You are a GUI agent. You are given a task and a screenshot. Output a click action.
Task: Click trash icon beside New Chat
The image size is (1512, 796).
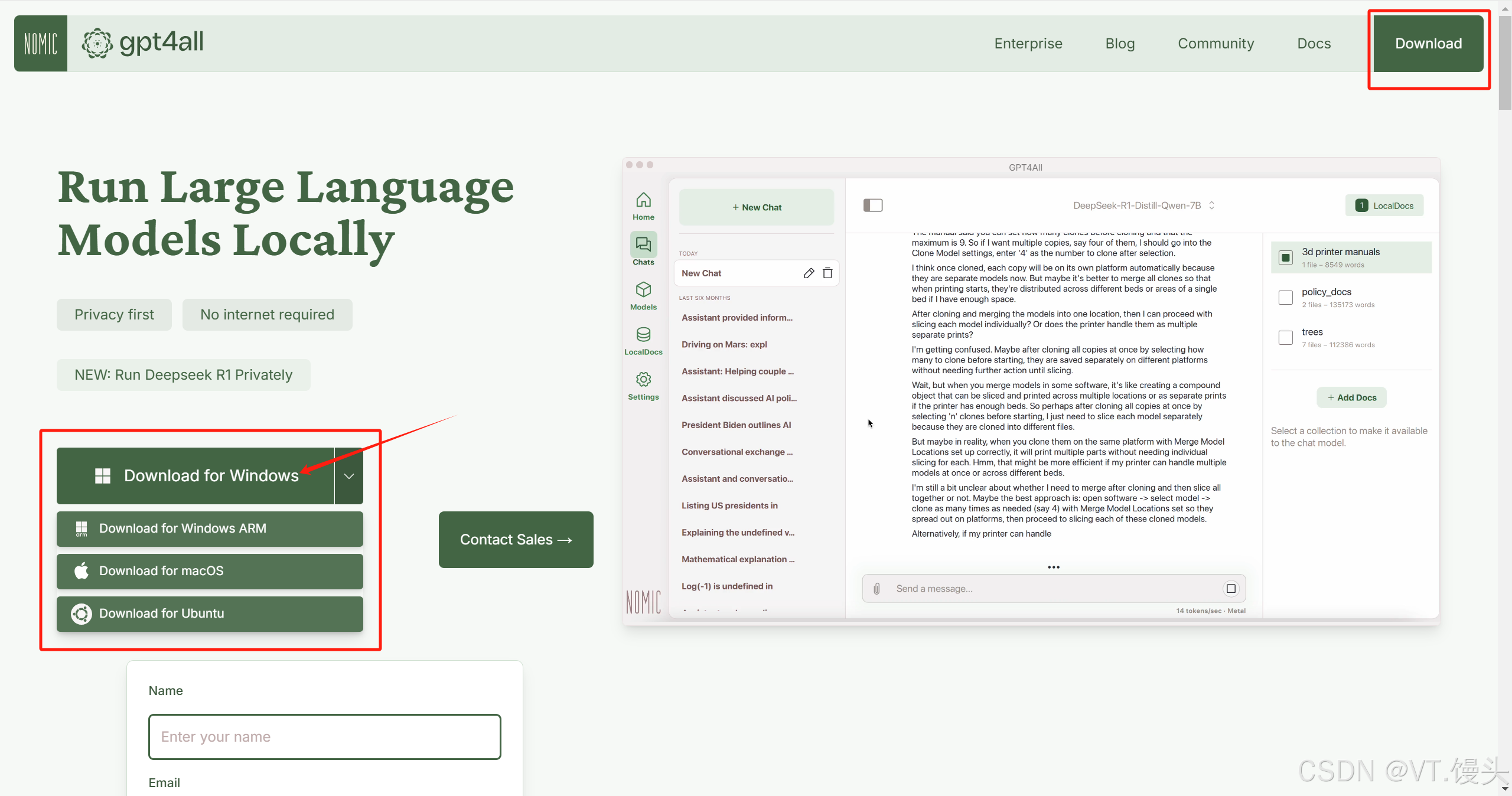pyautogui.click(x=827, y=273)
